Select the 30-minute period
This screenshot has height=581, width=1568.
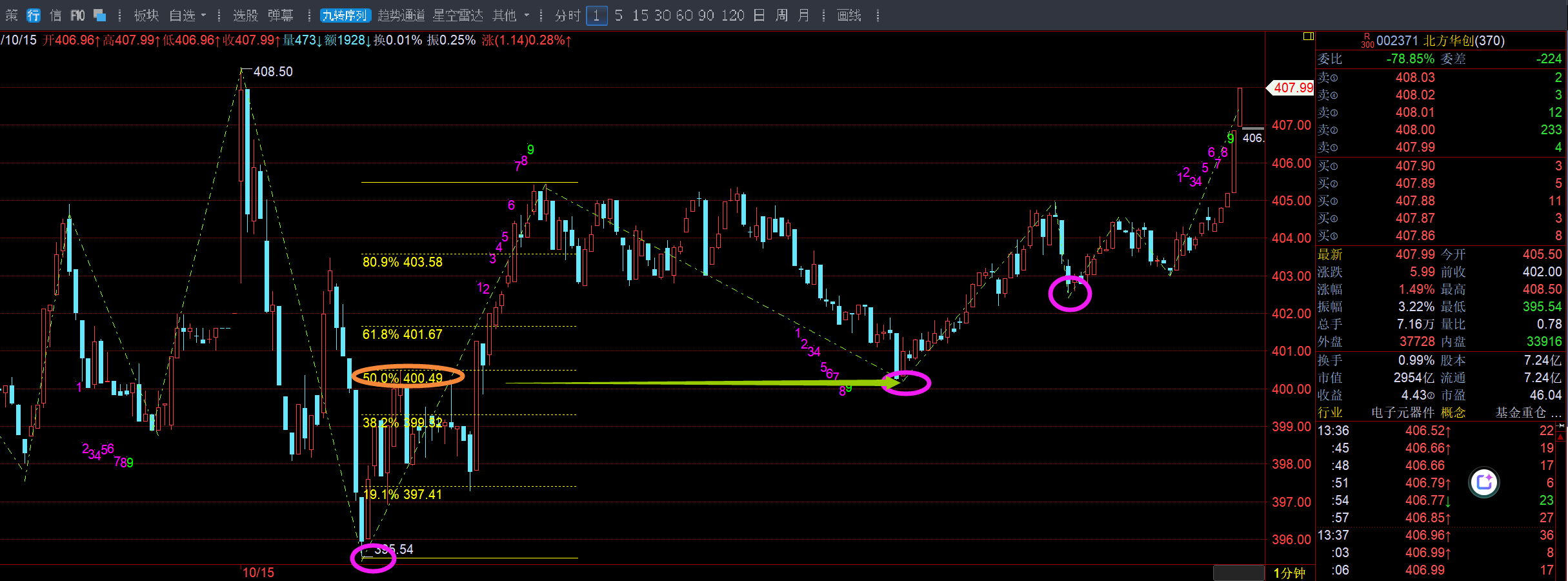coord(663,15)
